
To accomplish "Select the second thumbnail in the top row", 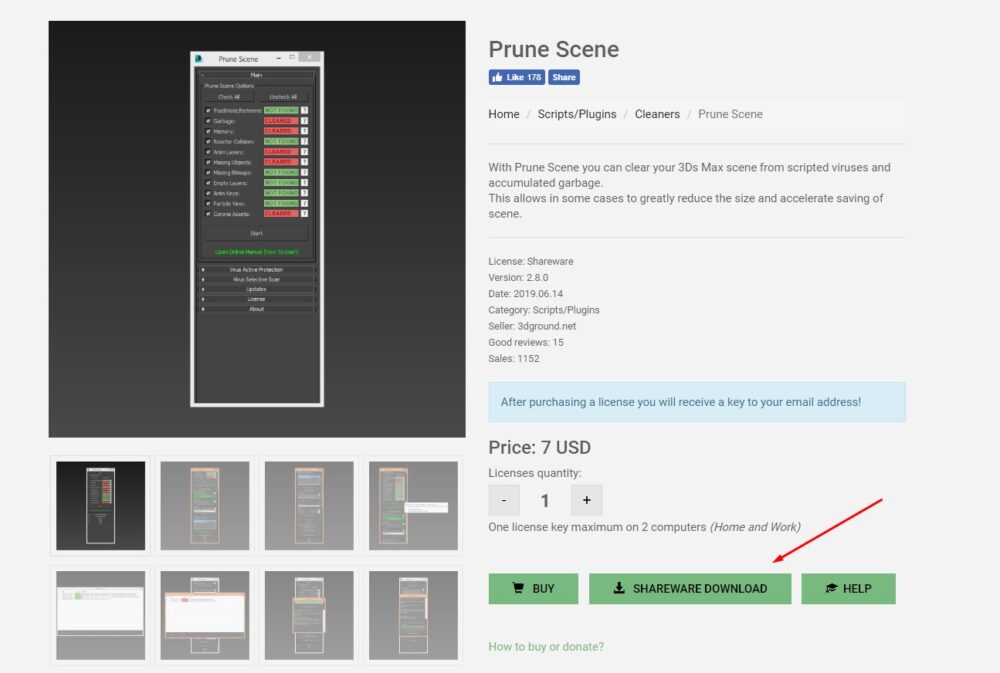I will (204, 504).
